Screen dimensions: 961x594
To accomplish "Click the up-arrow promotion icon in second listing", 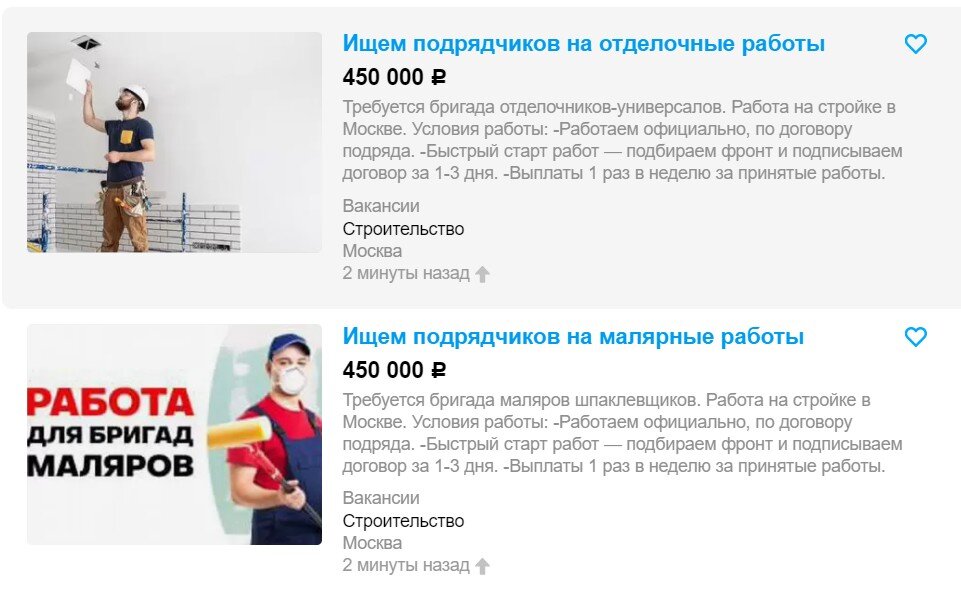I will 482,566.
